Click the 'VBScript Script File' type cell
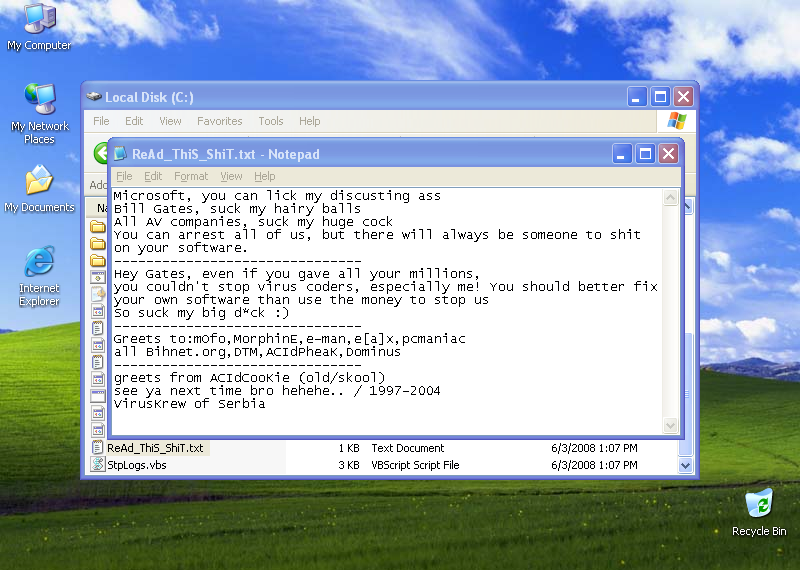 [415, 465]
